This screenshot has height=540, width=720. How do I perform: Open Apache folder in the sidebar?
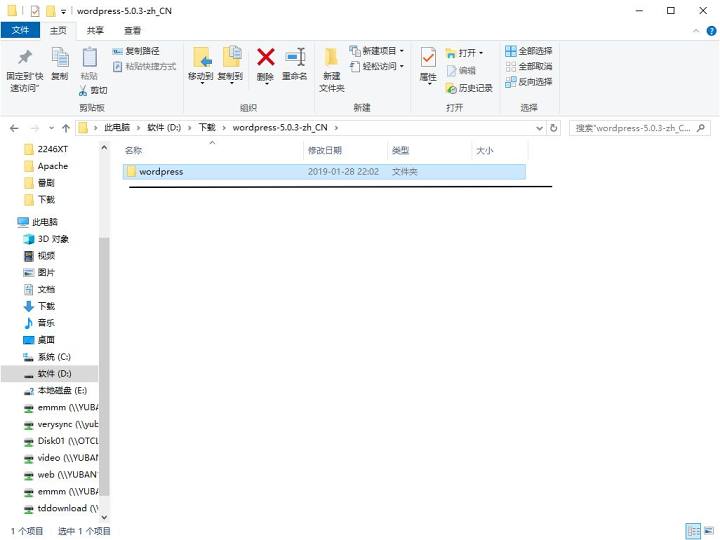coord(53,166)
